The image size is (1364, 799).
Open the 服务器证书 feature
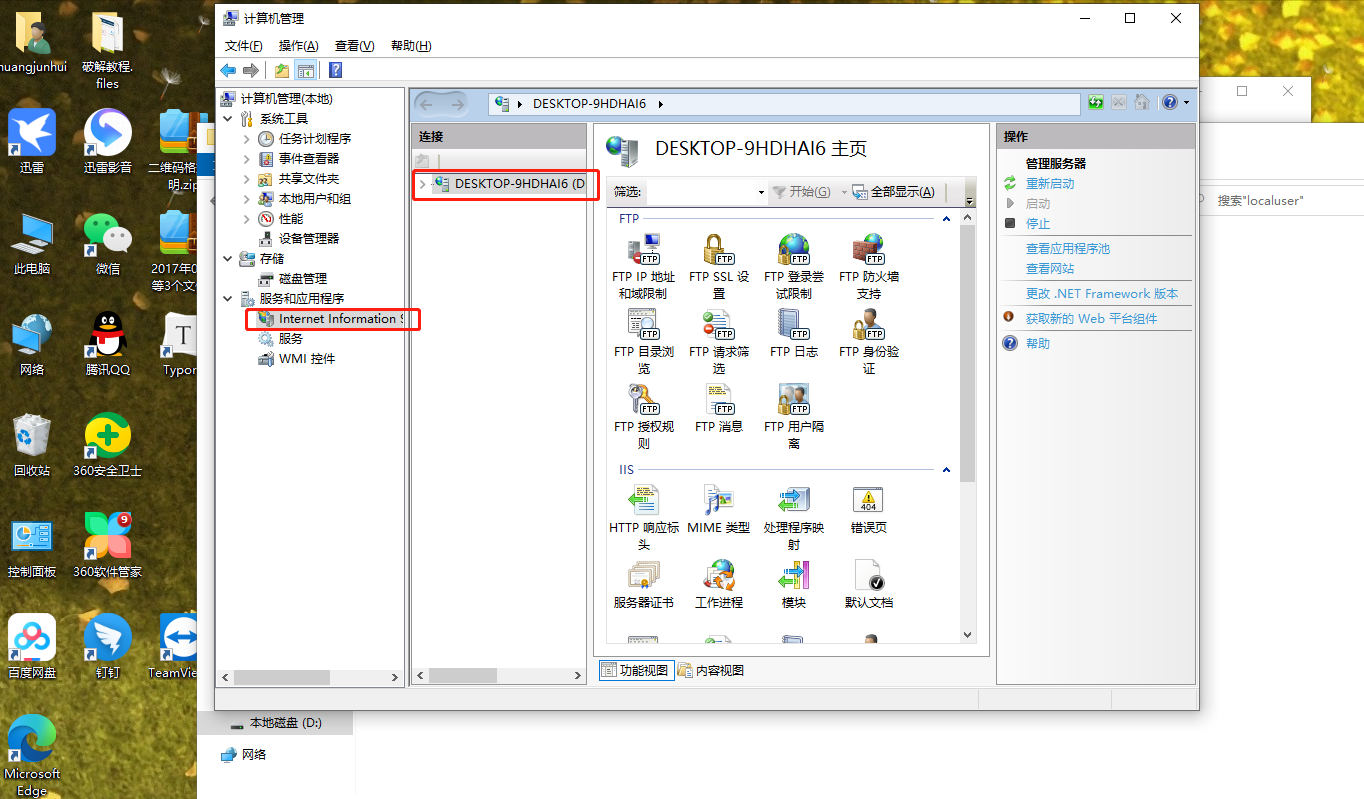point(644,585)
